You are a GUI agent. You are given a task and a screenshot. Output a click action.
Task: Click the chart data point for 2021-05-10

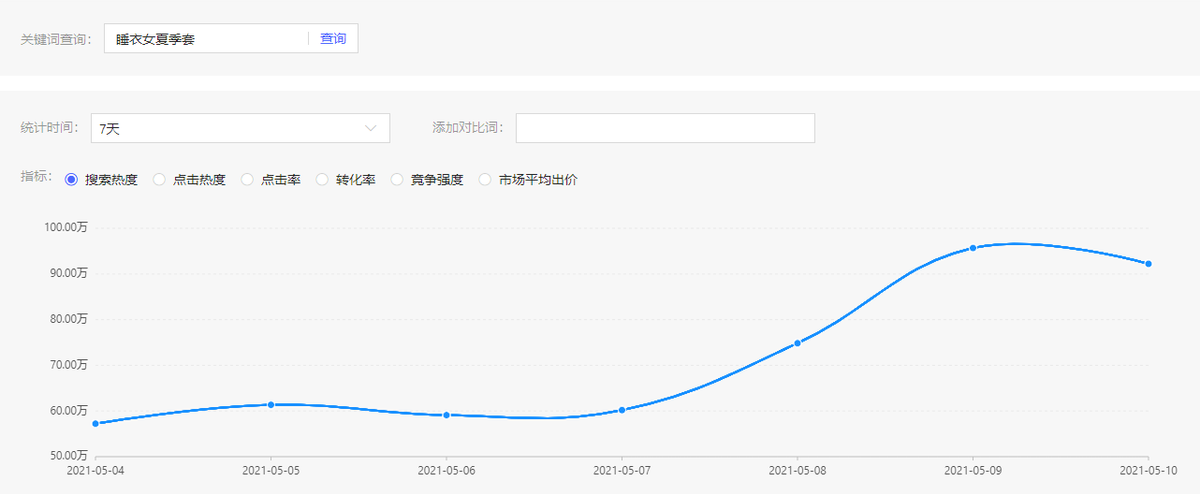click(x=1149, y=264)
